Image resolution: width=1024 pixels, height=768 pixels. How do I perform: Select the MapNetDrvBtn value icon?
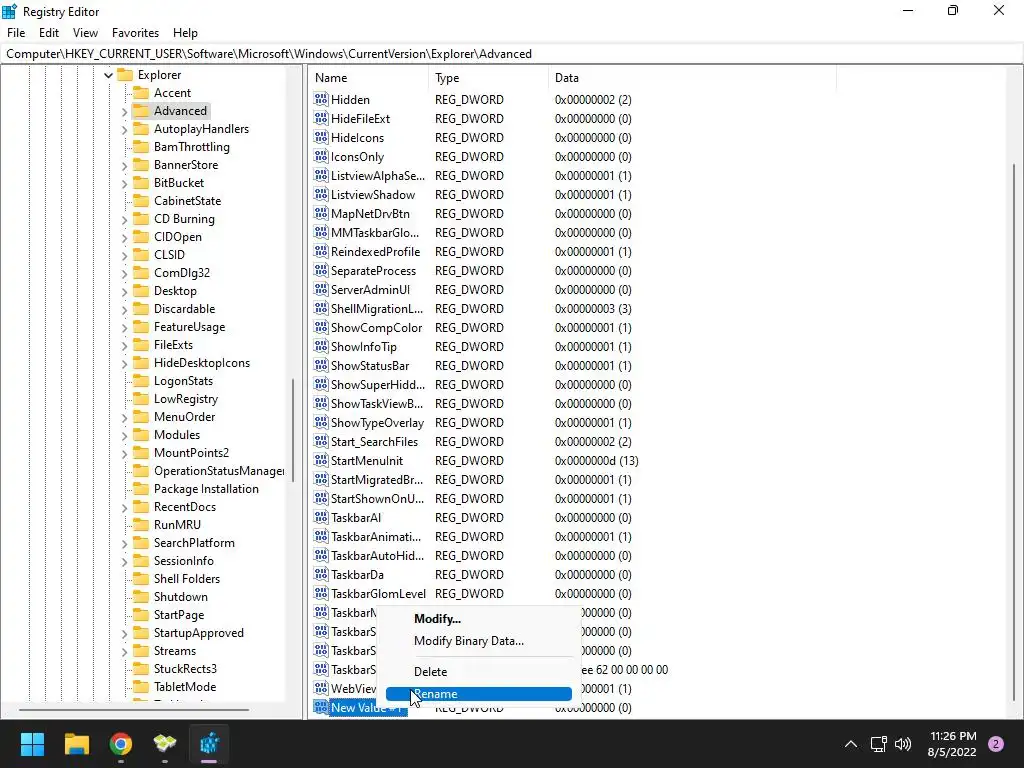[x=321, y=214]
